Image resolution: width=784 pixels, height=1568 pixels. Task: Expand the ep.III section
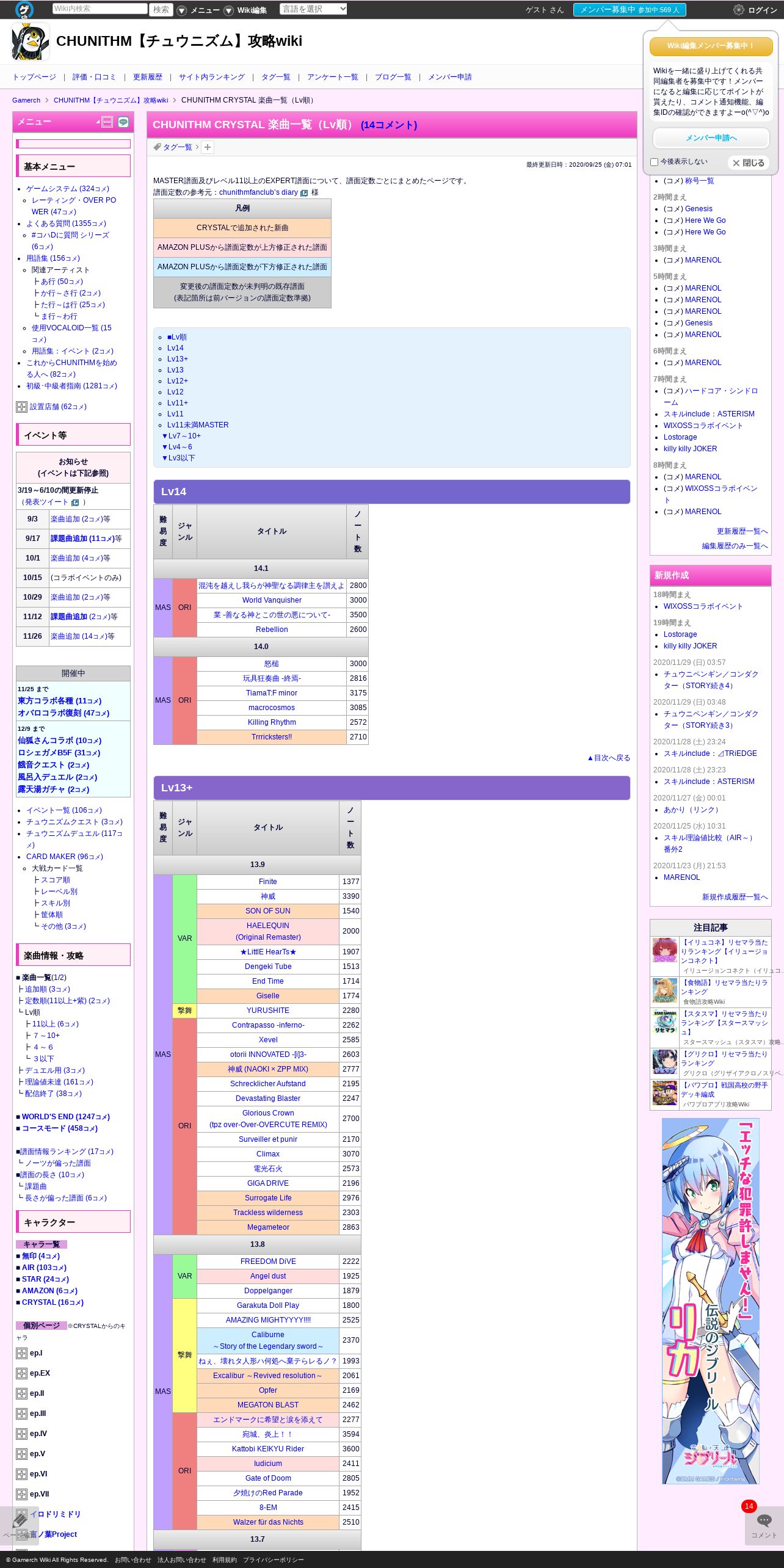click(21, 1414)
